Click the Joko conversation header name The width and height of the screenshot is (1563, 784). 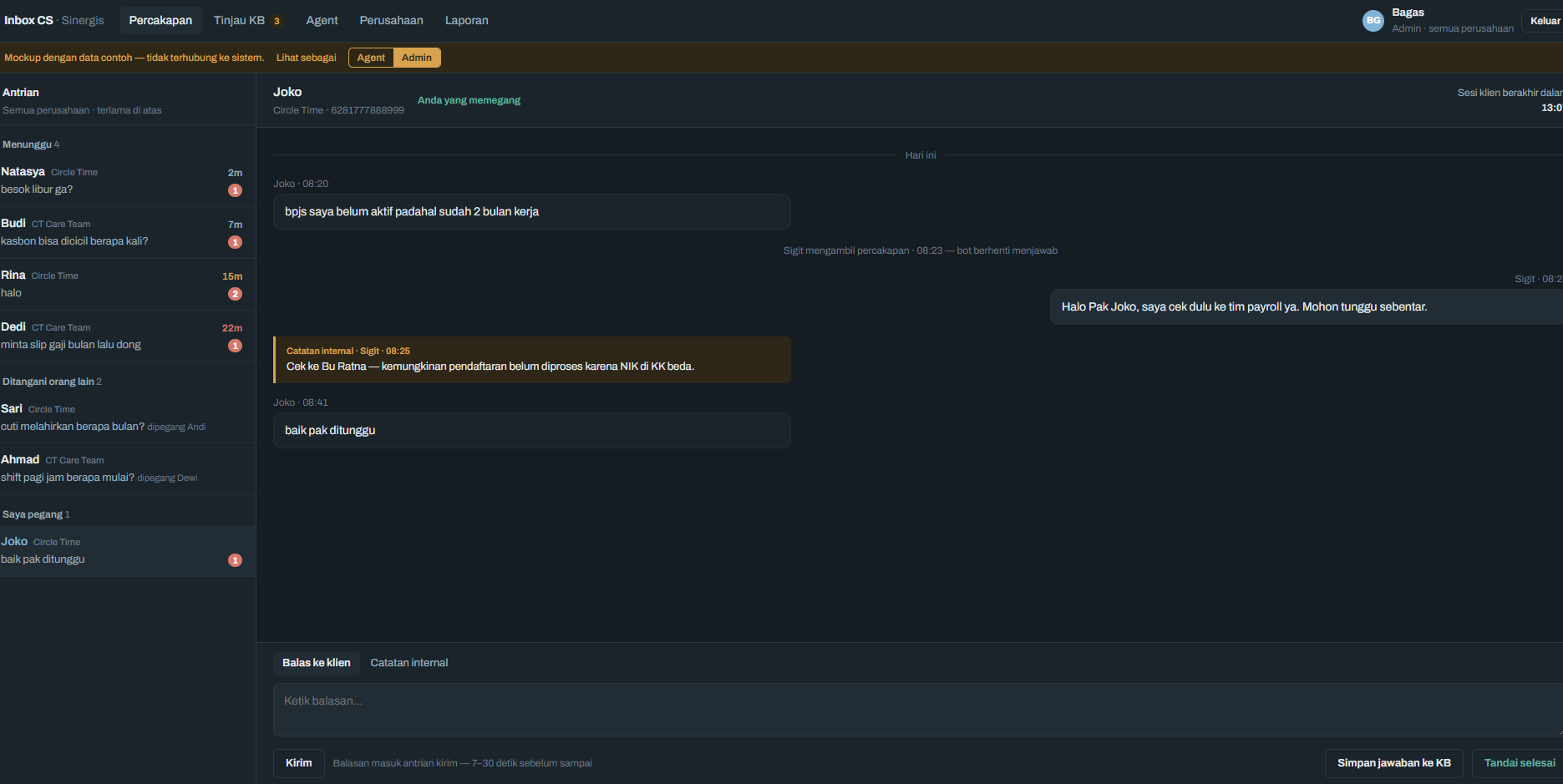pos(287,92)
